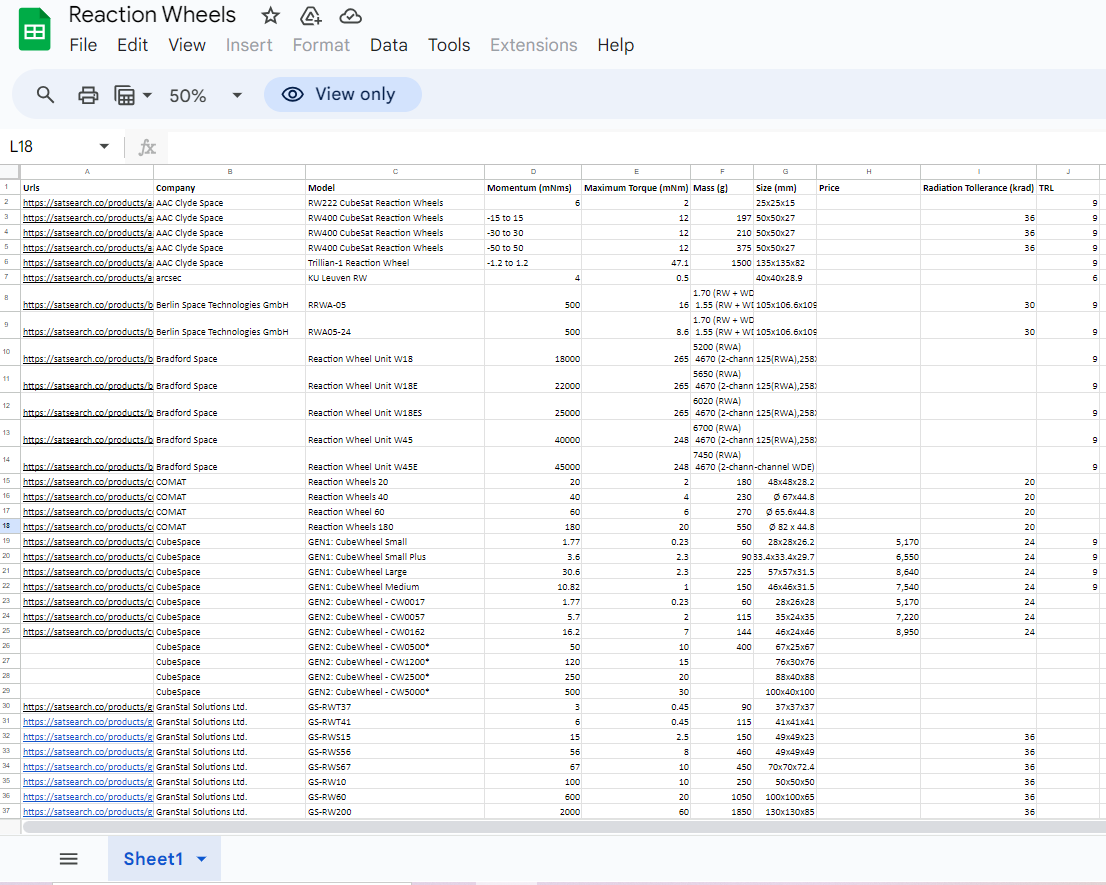Click the Momentum (mNms) header cell
Screen dimensions: 1106x885
pos(533,188)
